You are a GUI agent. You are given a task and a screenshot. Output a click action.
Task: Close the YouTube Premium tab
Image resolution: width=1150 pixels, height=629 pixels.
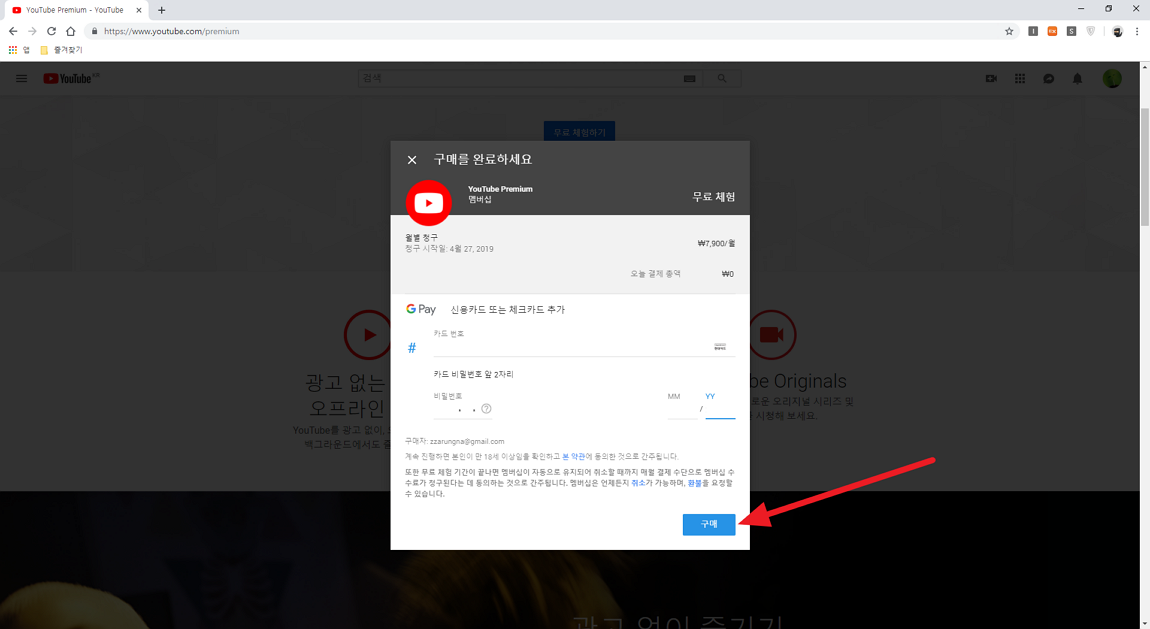(x=139, y=10)
